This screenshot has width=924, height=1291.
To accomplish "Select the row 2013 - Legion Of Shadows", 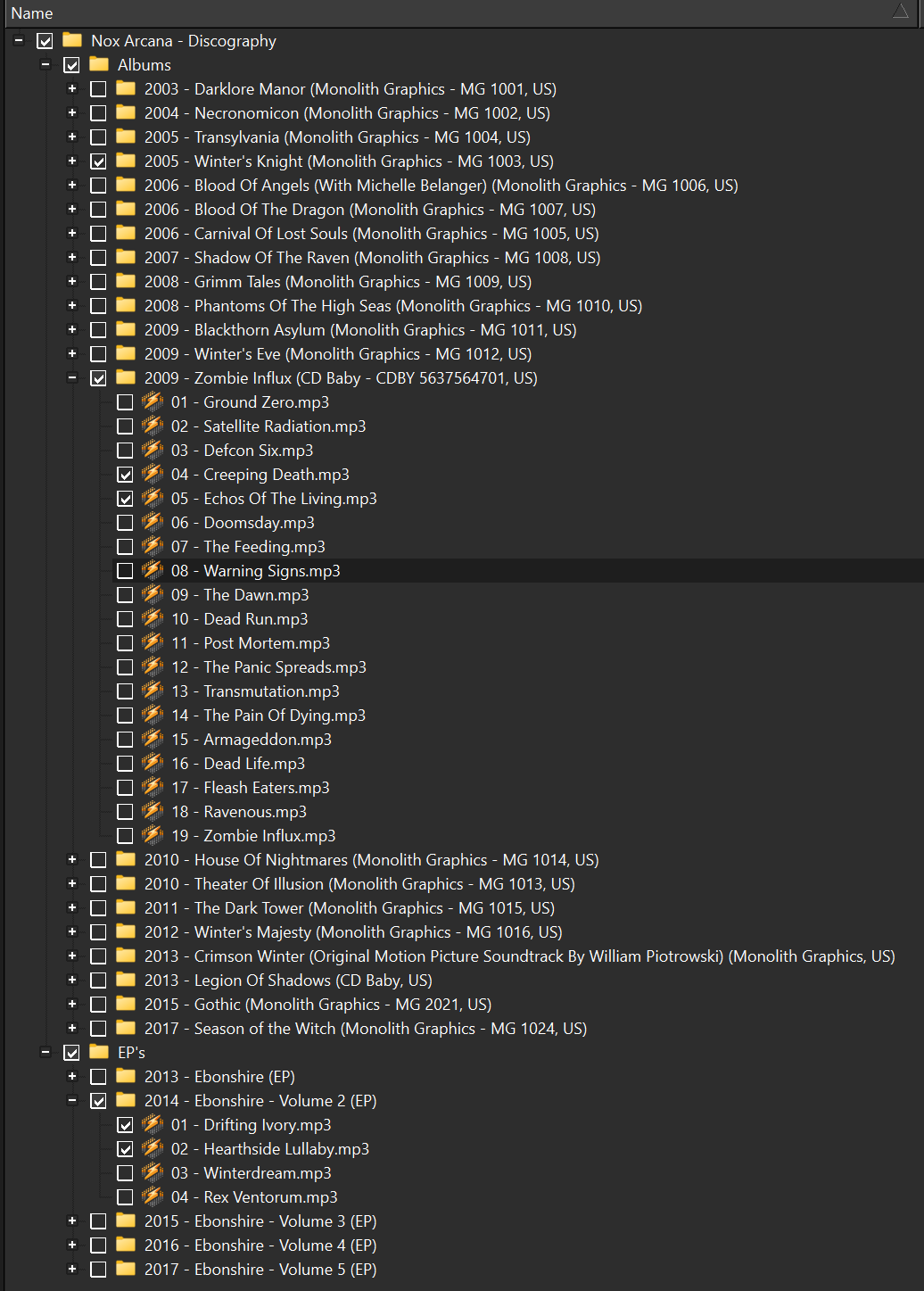I will coord(288,980).
